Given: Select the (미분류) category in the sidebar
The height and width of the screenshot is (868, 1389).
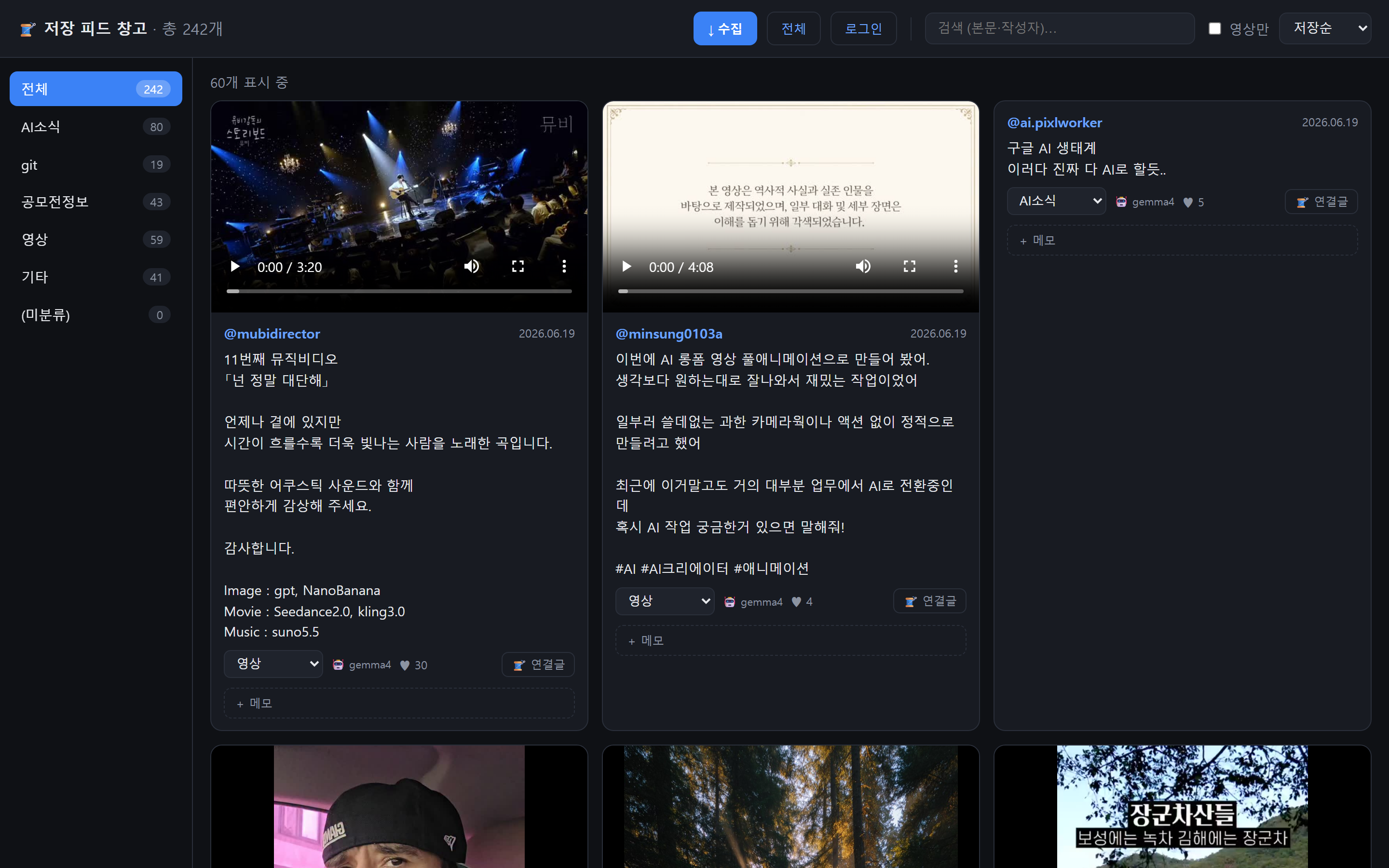Looking at the screenshot, I should pyautogui.click(x=96, y=314).
